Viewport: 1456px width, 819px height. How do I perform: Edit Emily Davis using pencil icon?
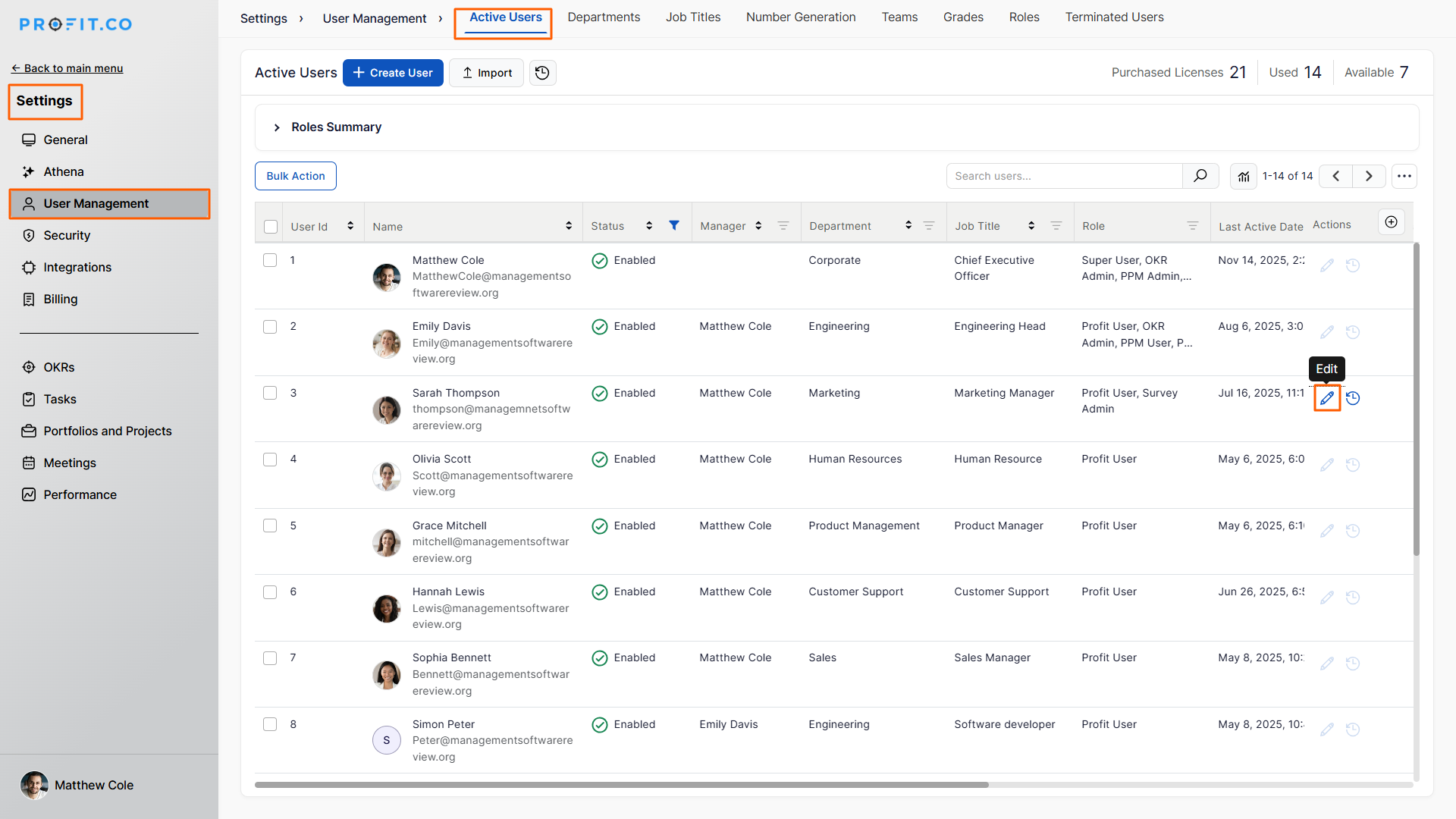[x=1327, y=332]
